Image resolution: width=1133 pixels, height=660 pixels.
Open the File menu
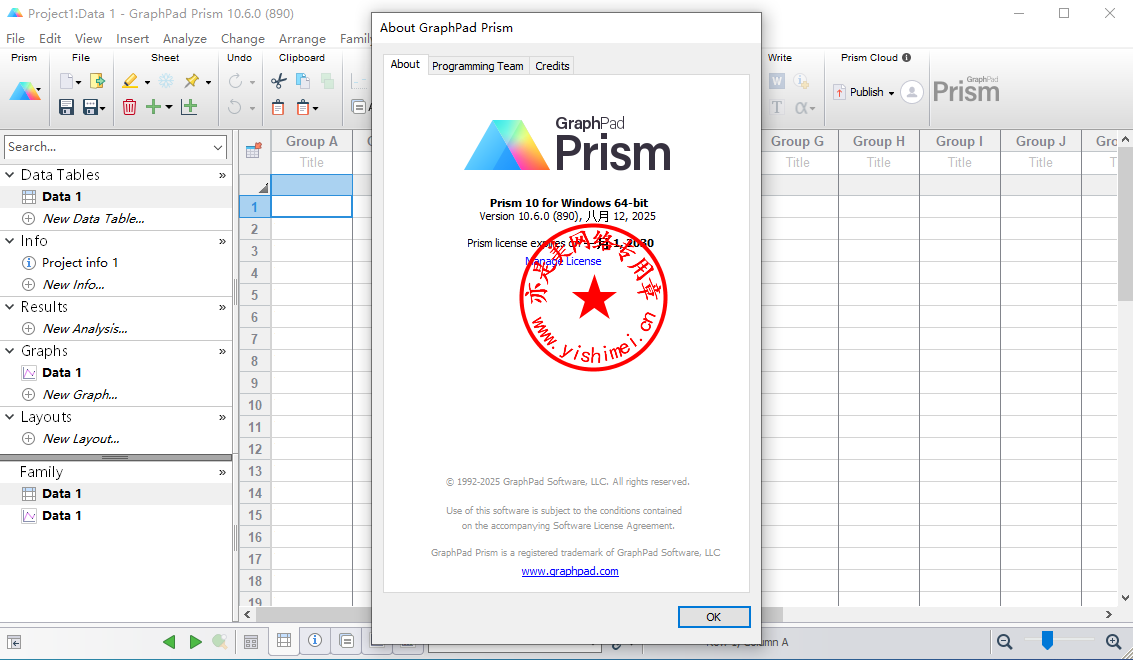click(x=15, y=39)
